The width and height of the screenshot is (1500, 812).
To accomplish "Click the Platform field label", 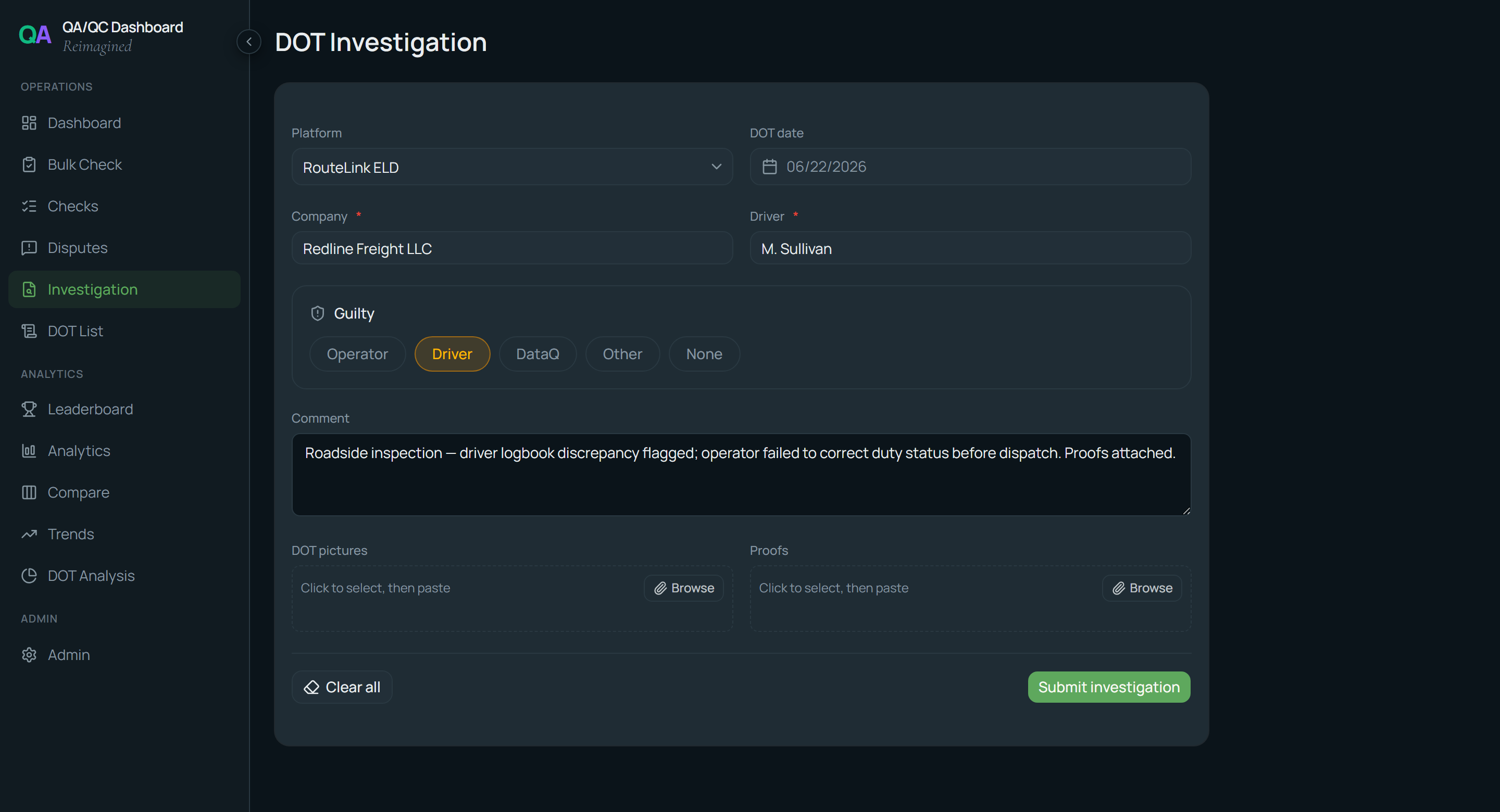I will click(x=316, y=133).
